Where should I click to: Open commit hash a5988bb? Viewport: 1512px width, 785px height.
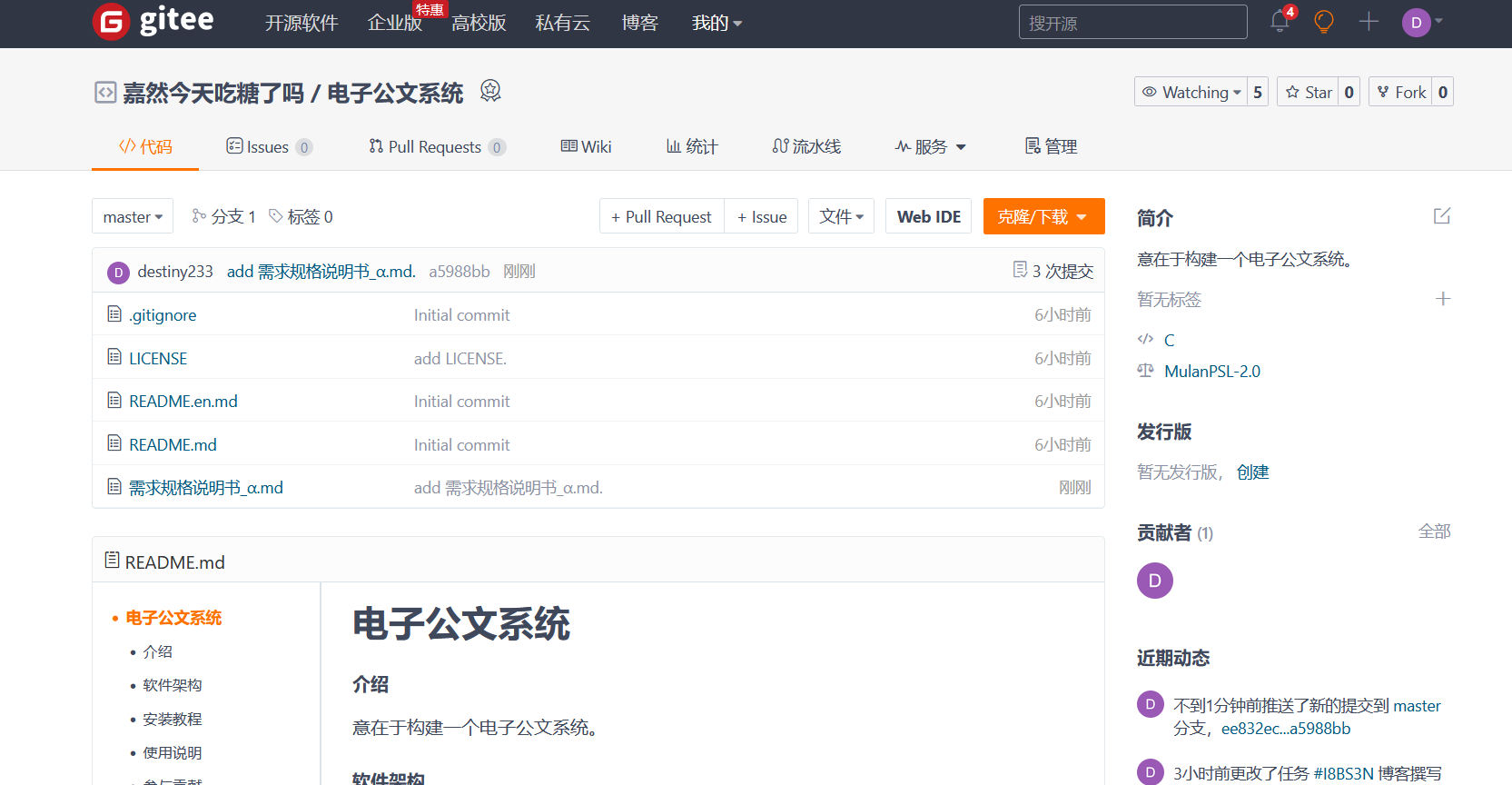click(x=460, y=271)
